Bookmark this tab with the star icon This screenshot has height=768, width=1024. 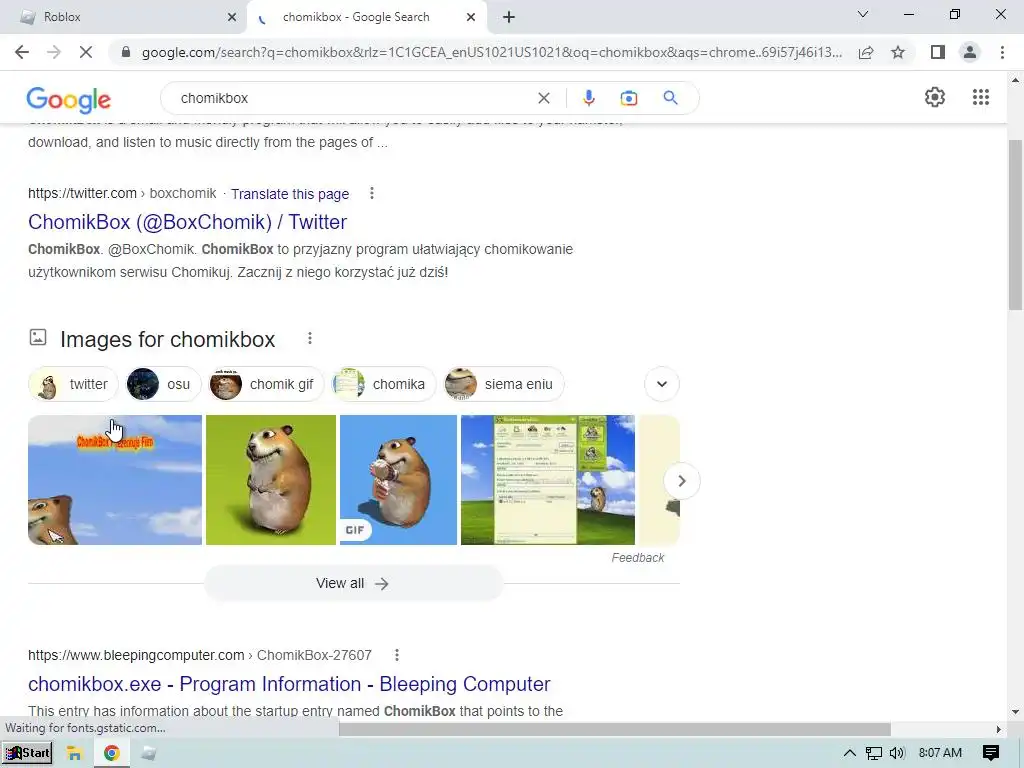coord(898,52)
